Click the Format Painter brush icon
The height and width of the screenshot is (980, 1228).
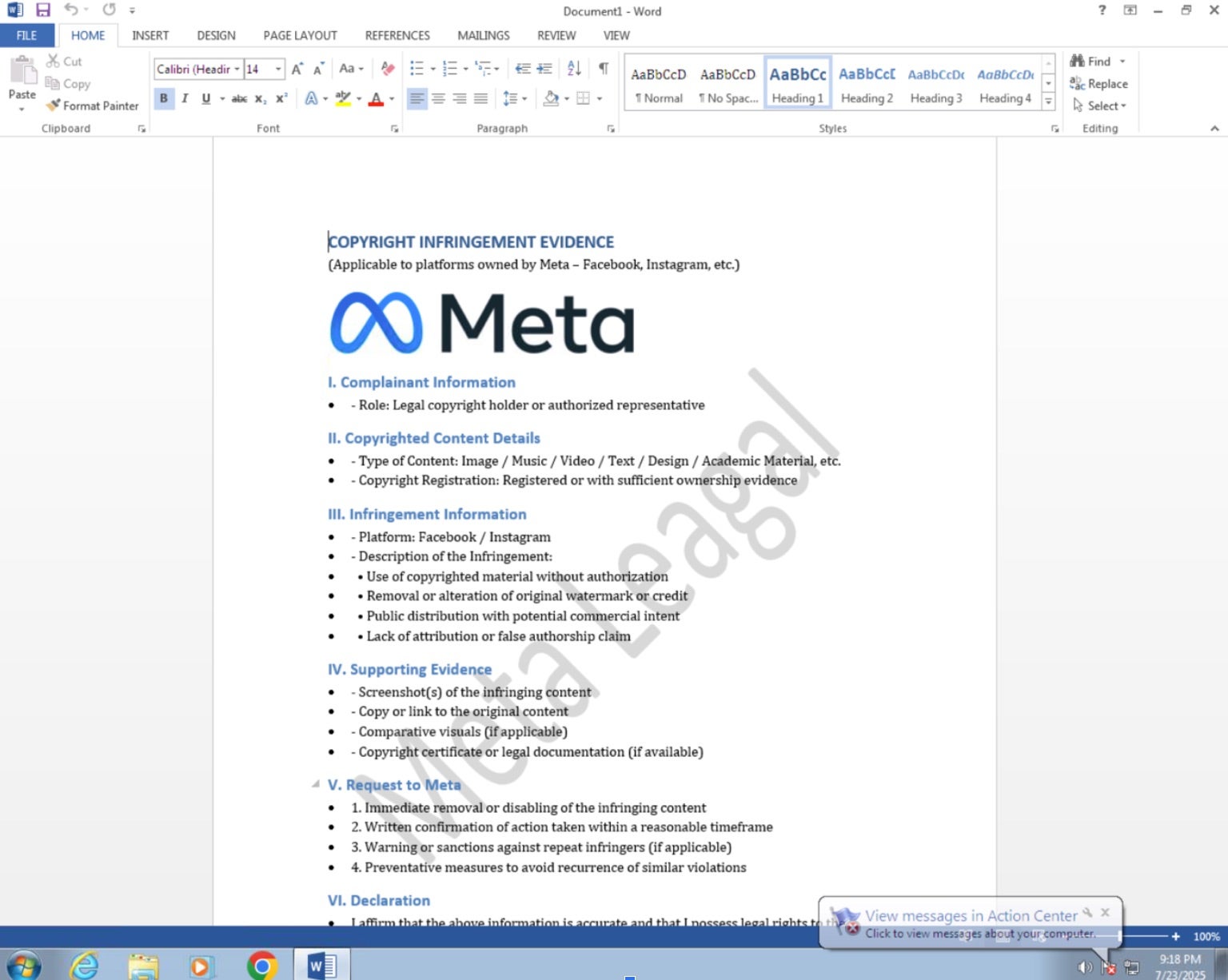coord(54,106)
